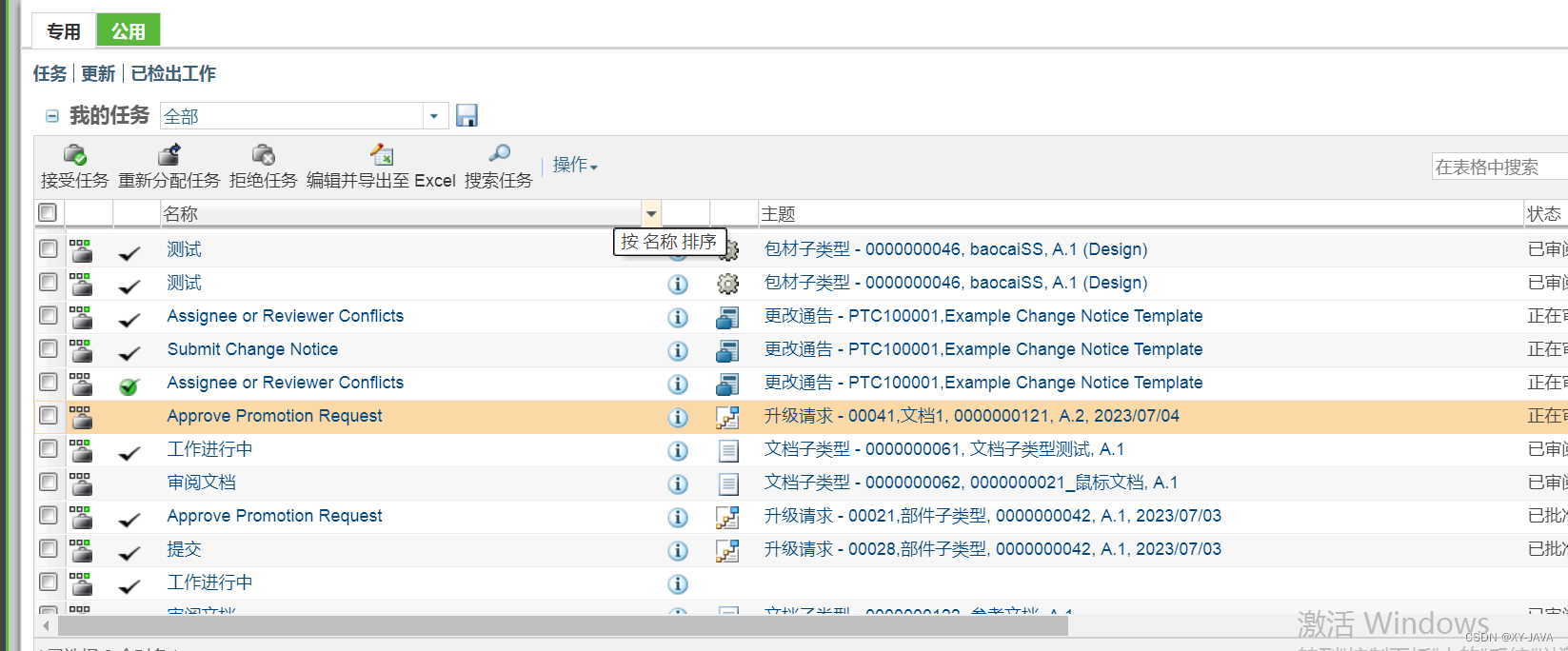Click the Reject Task (拒绝任务) icon
This screenshot has height=651, width=1568.
[264, 154]
